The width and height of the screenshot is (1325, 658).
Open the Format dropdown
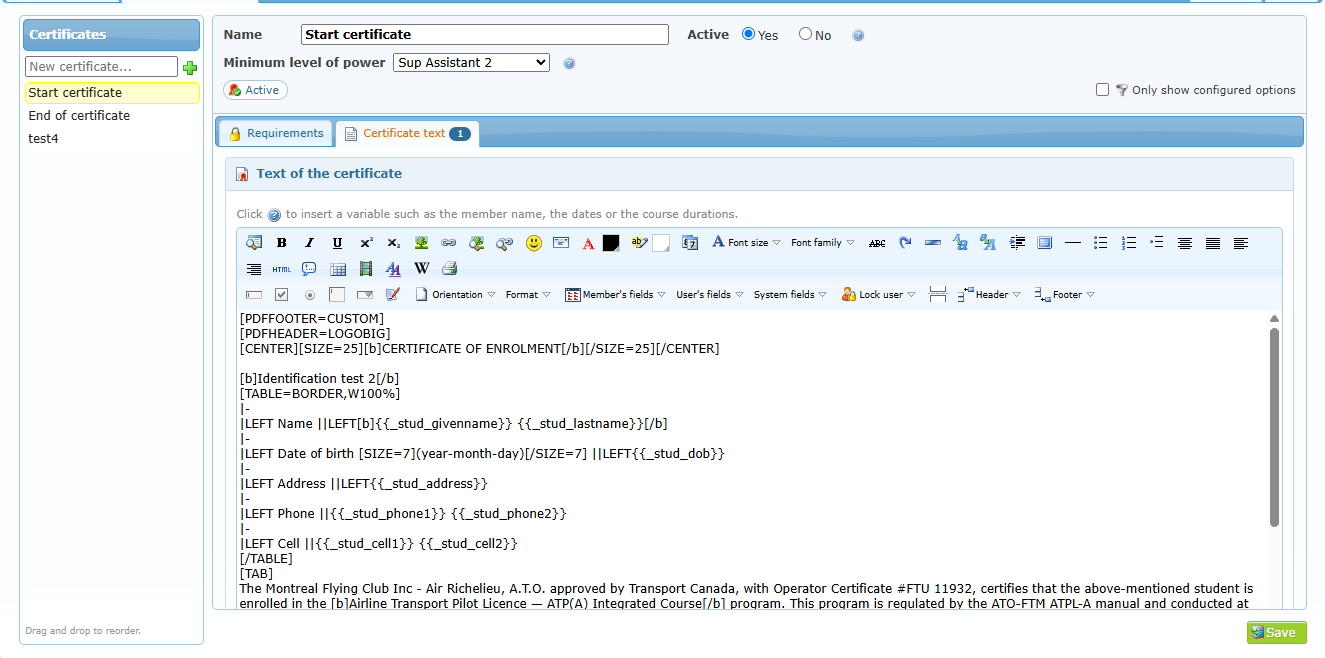pos(528,295)
